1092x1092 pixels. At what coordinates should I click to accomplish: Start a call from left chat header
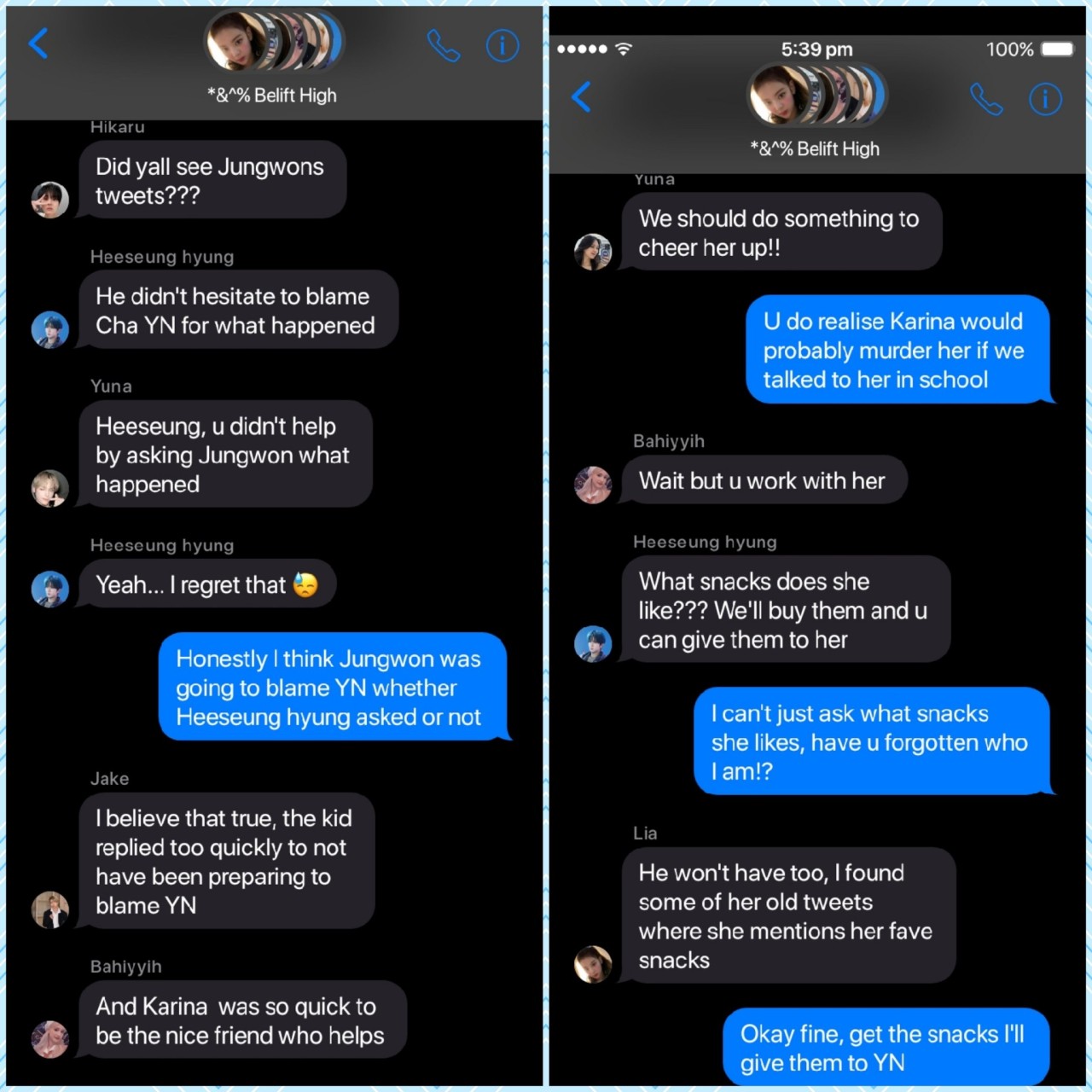point(443,46)
